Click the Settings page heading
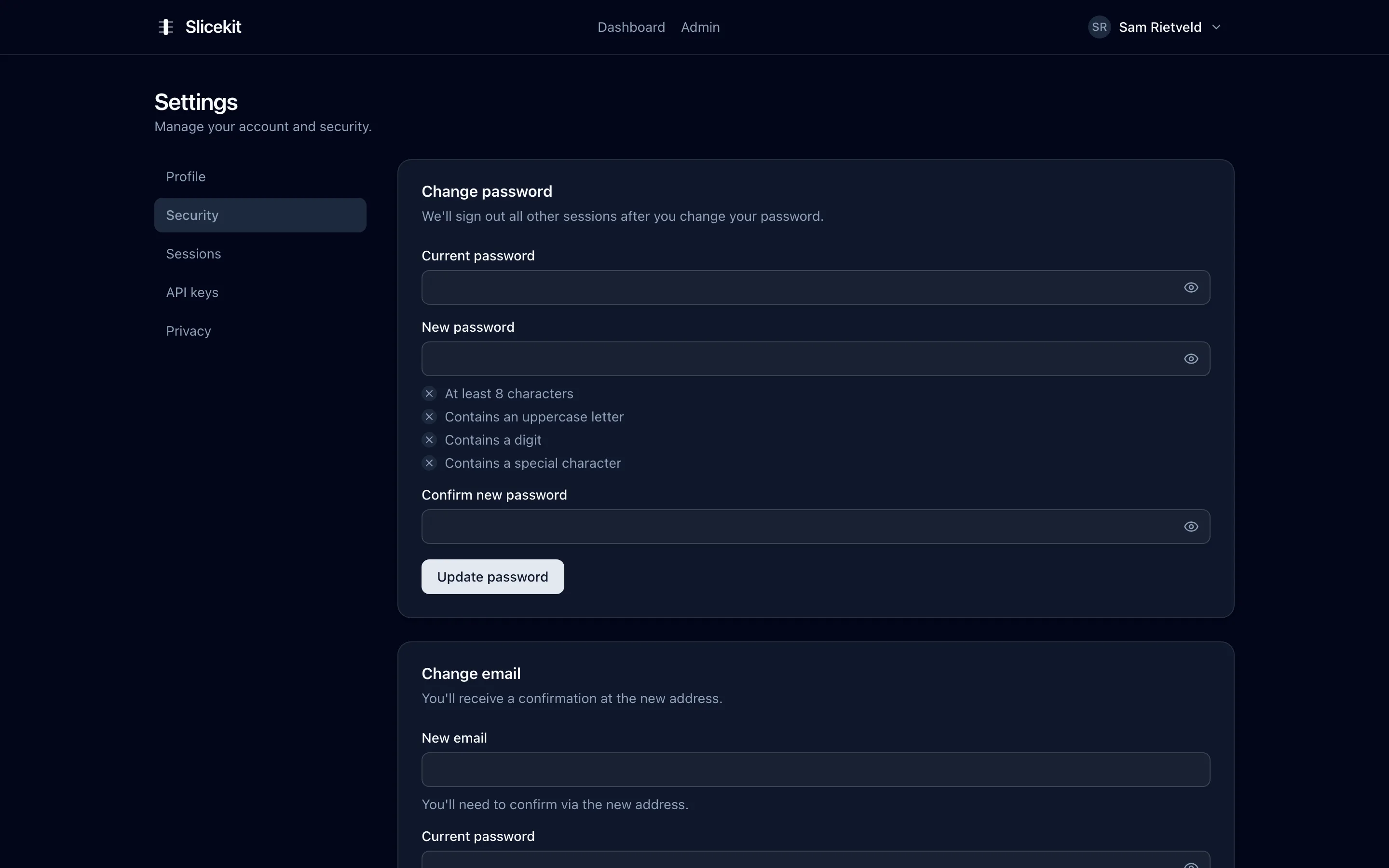This screenshot has height=868, width=1389. point(196,102)
